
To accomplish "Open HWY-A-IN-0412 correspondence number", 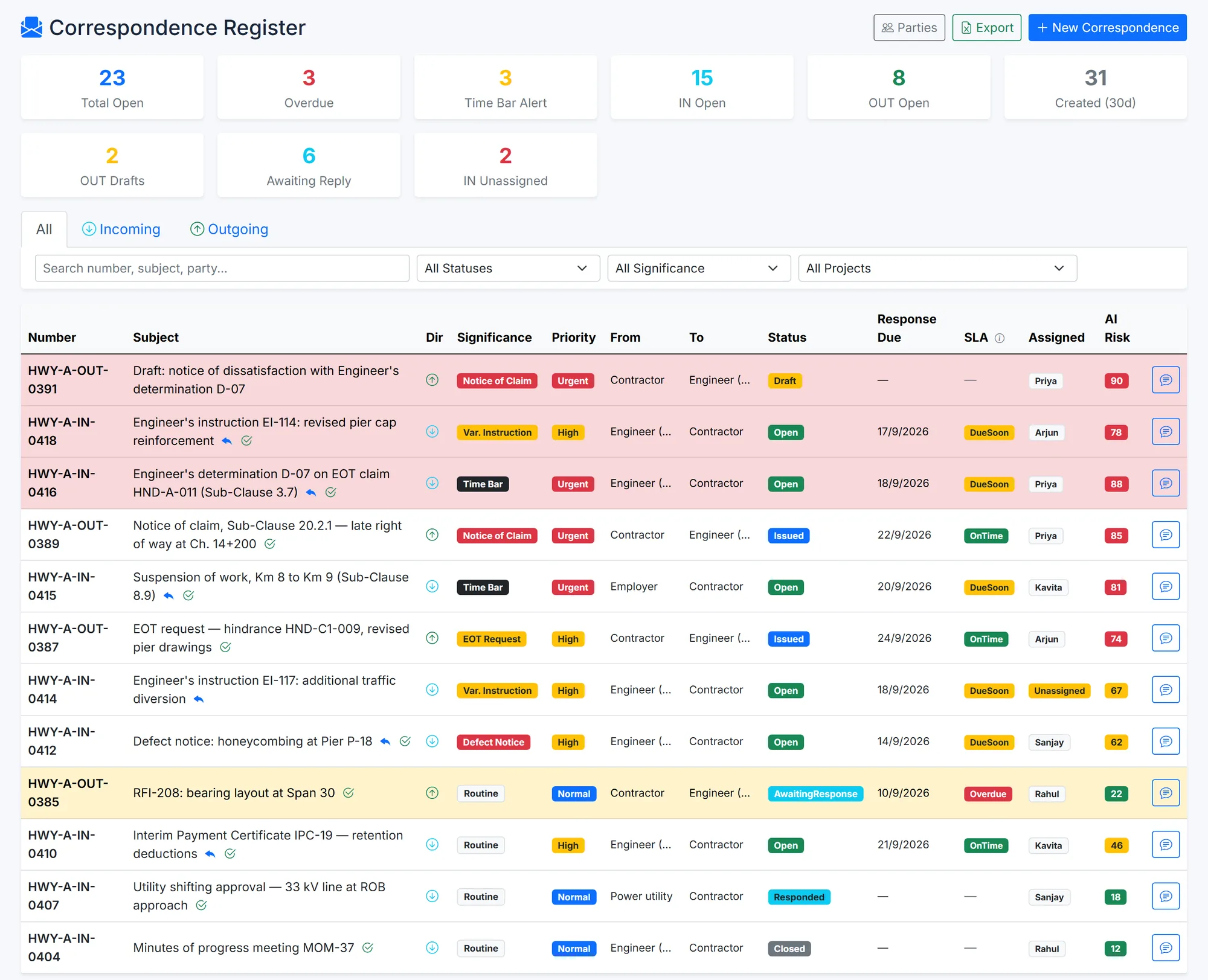I will pyautogui.click(x=62, y=741).
